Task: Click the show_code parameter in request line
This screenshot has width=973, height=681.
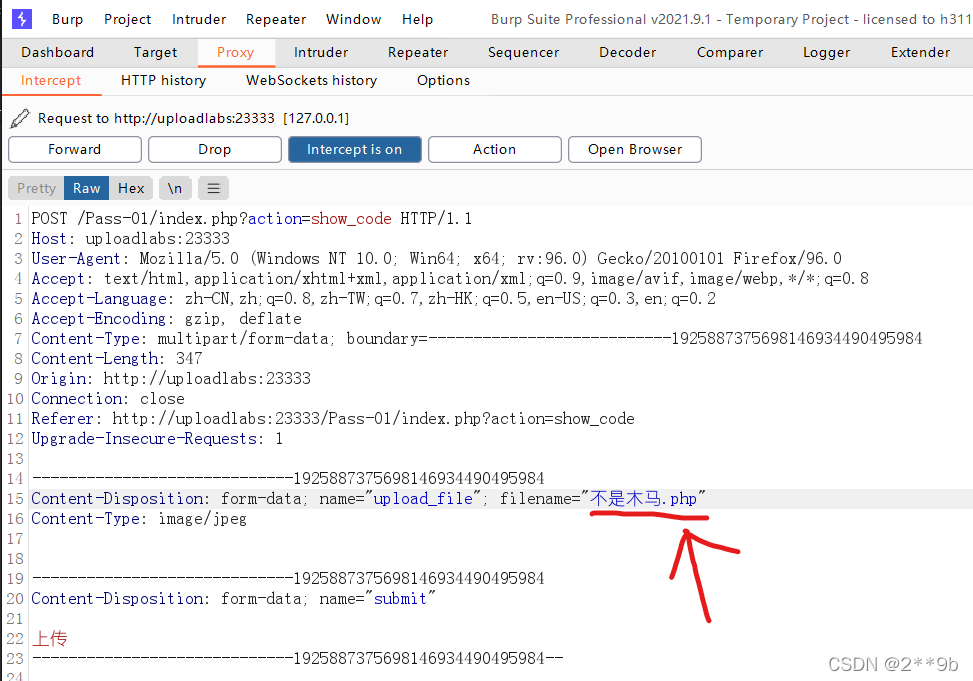Action: tap(351, 219)
